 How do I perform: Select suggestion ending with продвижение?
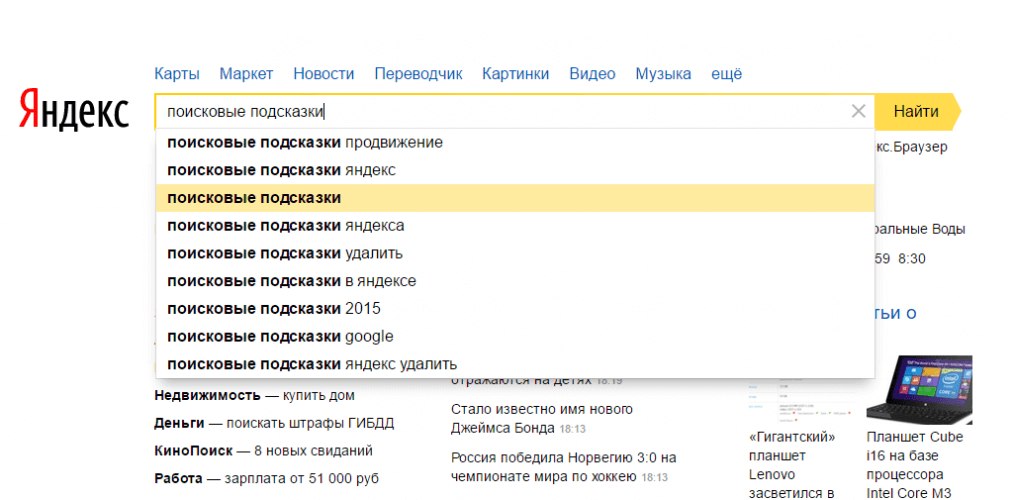305,142
